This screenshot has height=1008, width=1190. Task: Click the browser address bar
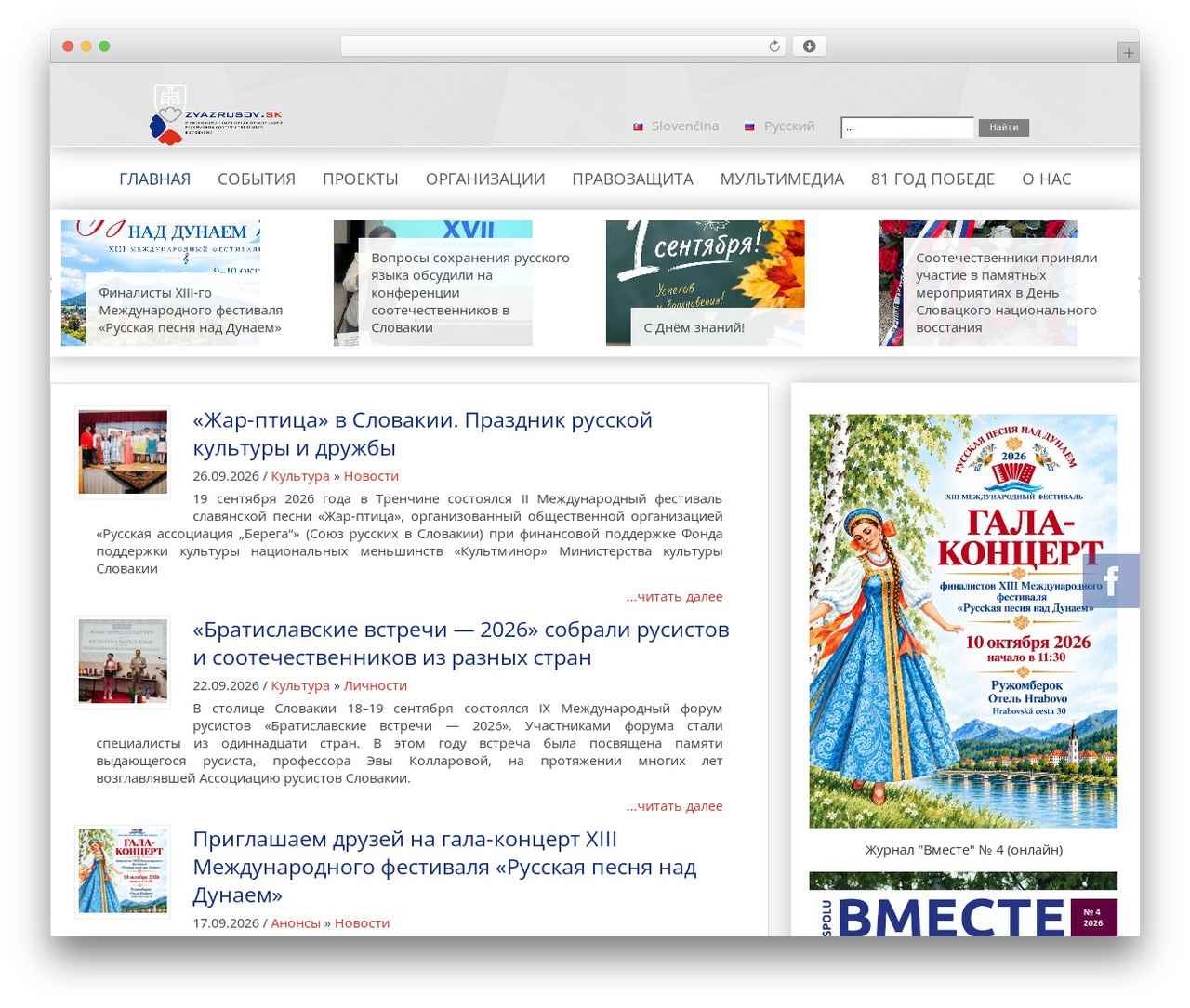click(x=563, y=46)
